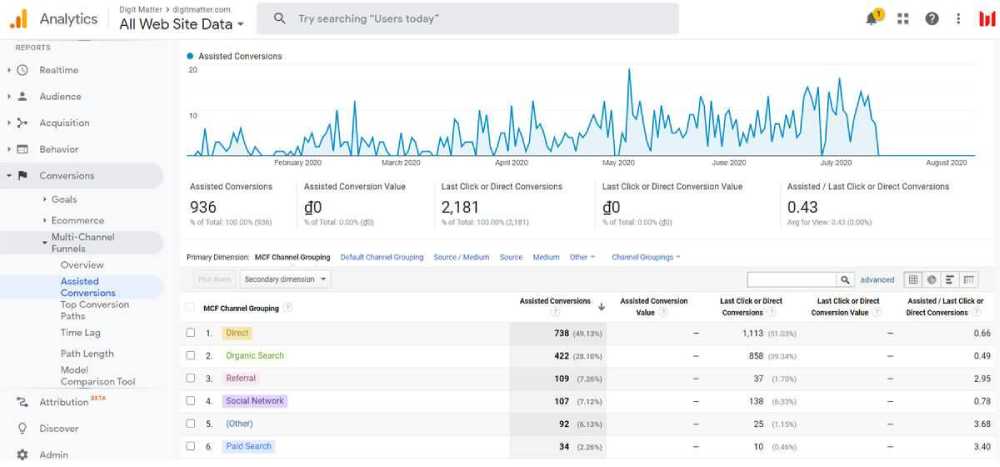Switch primary dimension to Medium
Viewport: 1000px width, 467px height.
pos(546,257)
